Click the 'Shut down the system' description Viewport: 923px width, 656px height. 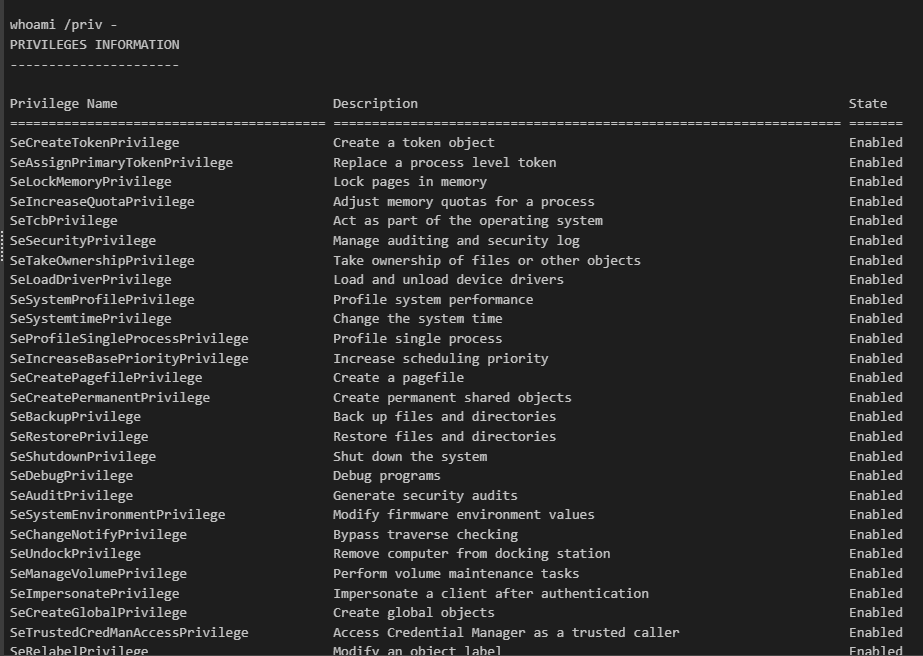pyautogui.click(x=410, y=457)
